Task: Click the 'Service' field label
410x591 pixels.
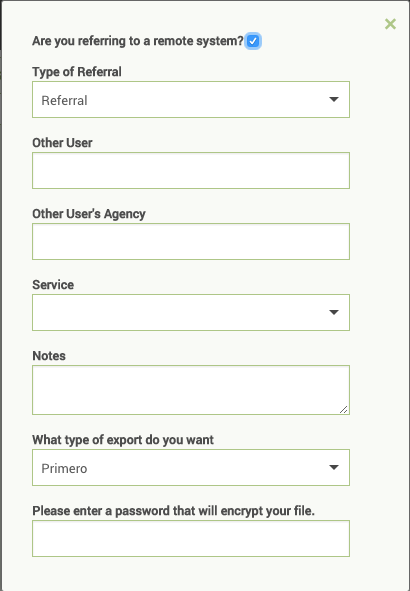Action: (53, 285)
